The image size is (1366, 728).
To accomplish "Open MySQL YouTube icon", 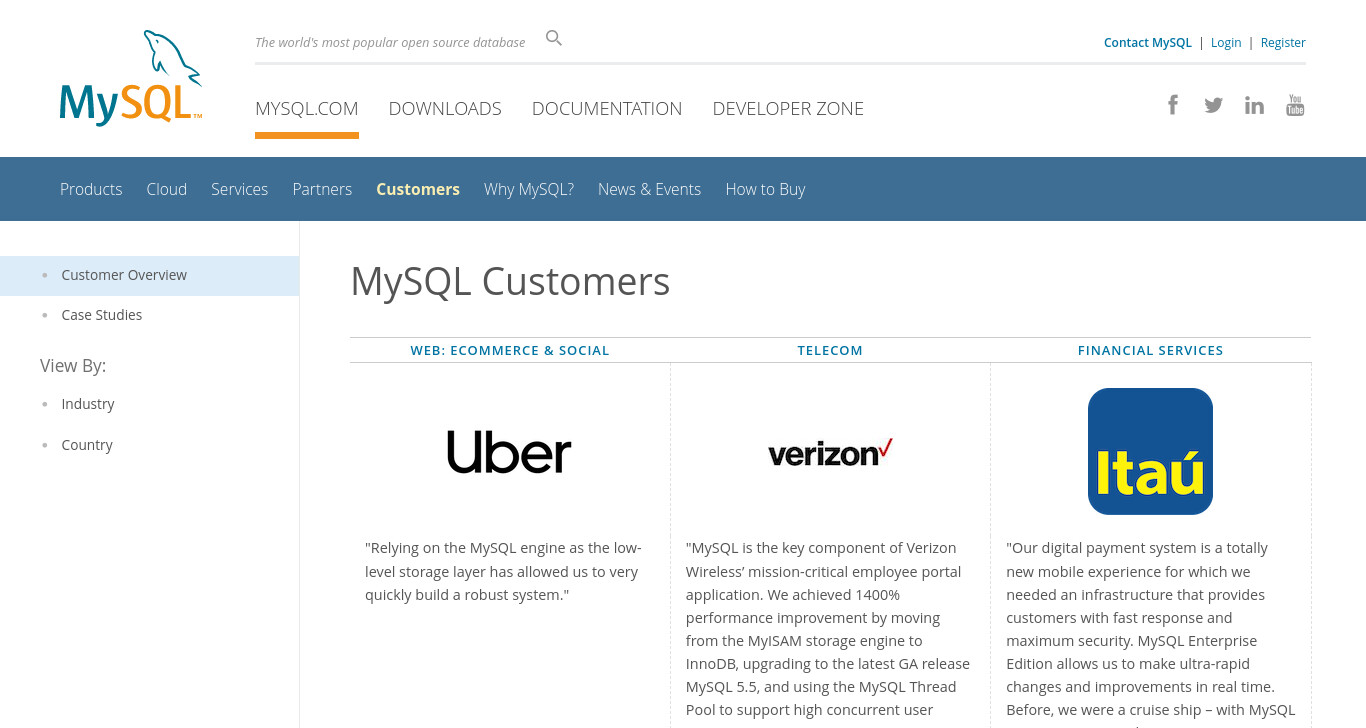I will point(1295,105).
